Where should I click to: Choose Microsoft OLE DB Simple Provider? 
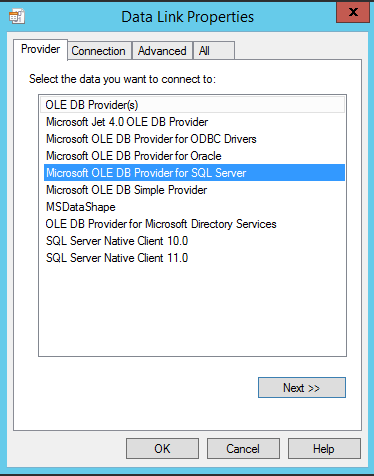(194, 190)
